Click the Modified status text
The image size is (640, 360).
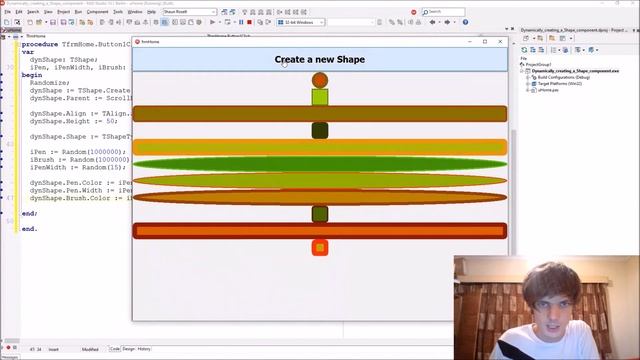pyautogui.click(x=90, y=349)
